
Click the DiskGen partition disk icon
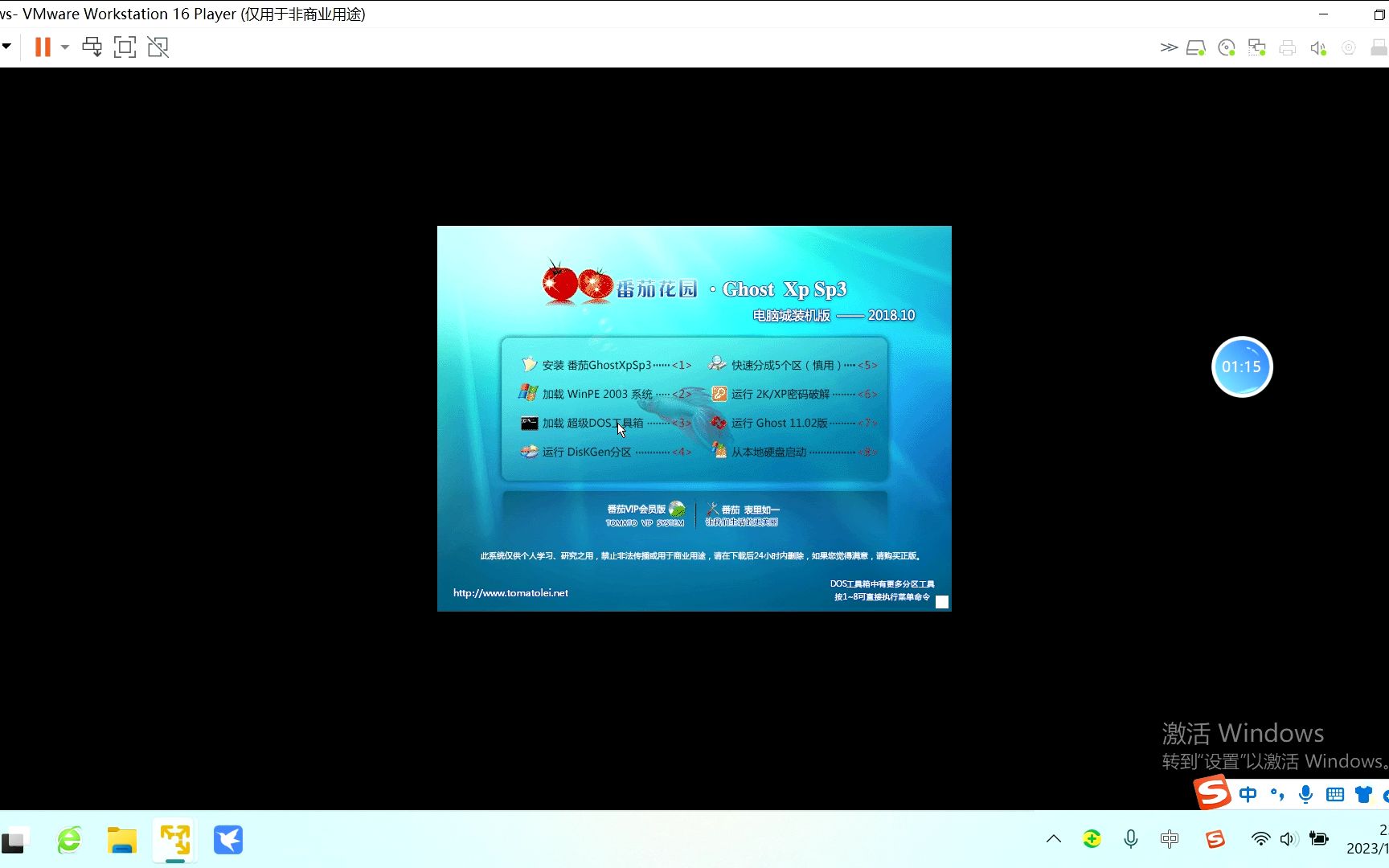pyautogui.click(x=529, y=452)
